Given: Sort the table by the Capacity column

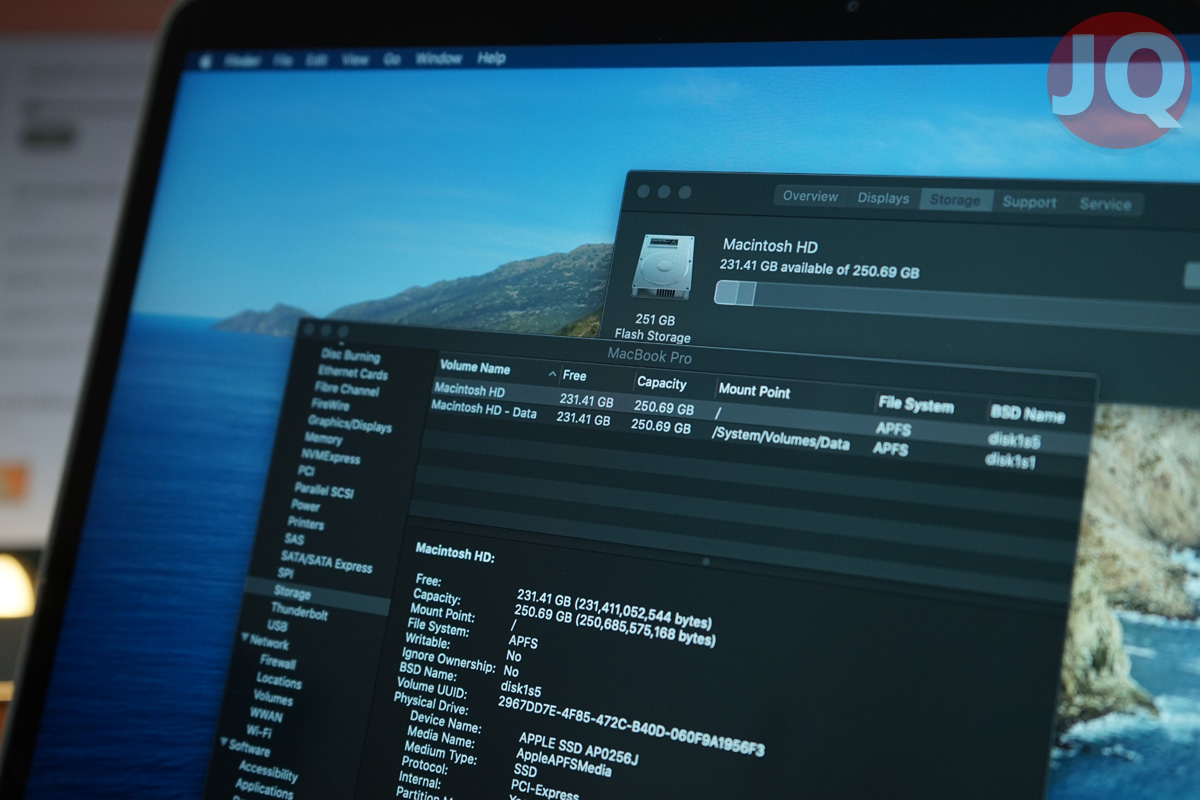Looking at the screenshot, I should [x=662, y=383].
